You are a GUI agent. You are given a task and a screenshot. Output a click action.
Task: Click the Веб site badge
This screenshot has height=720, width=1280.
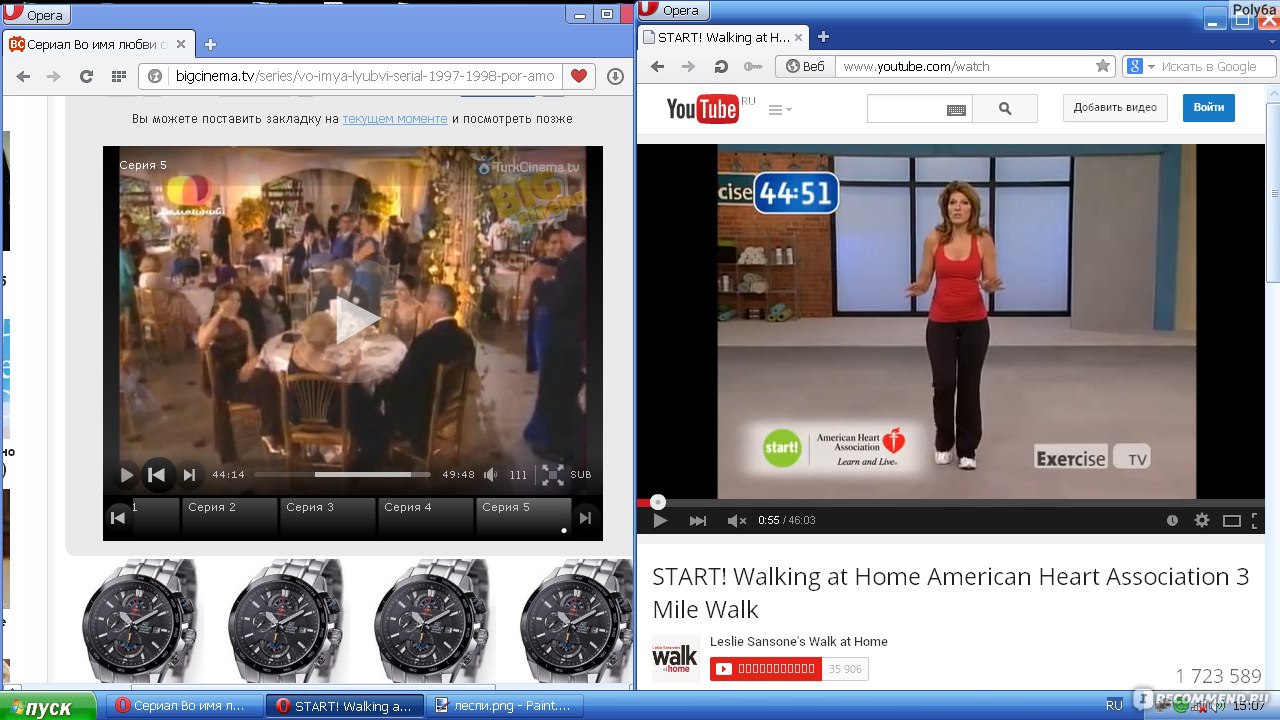(x=806, y=66)
